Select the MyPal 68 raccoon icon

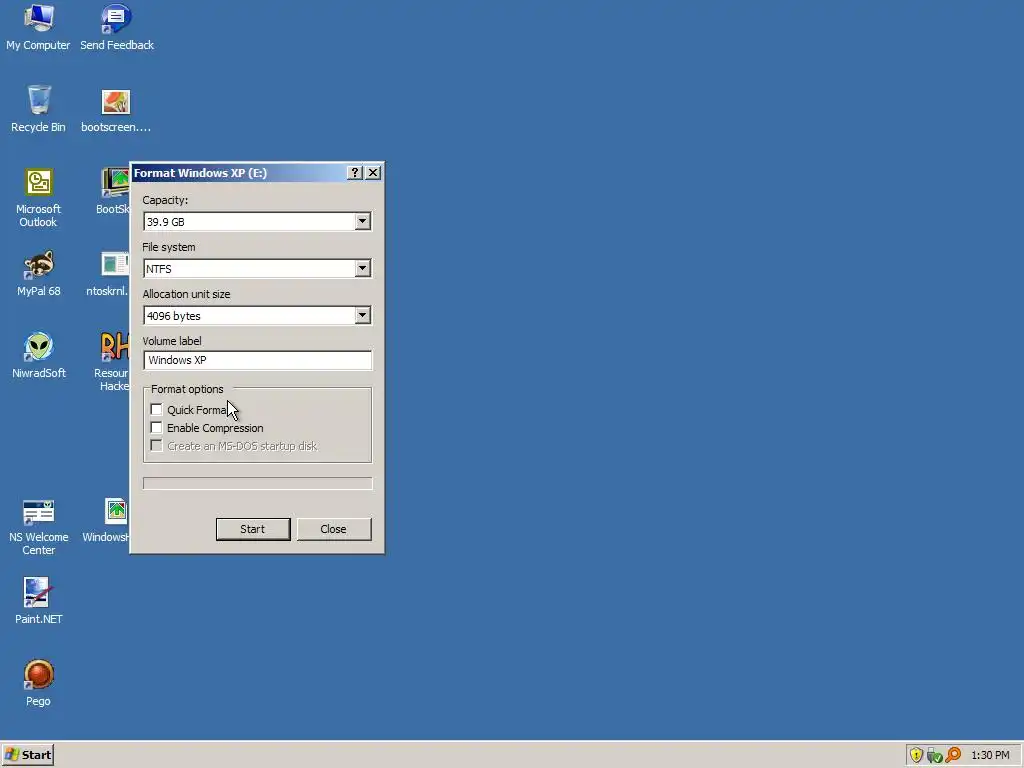pos(39,274)
